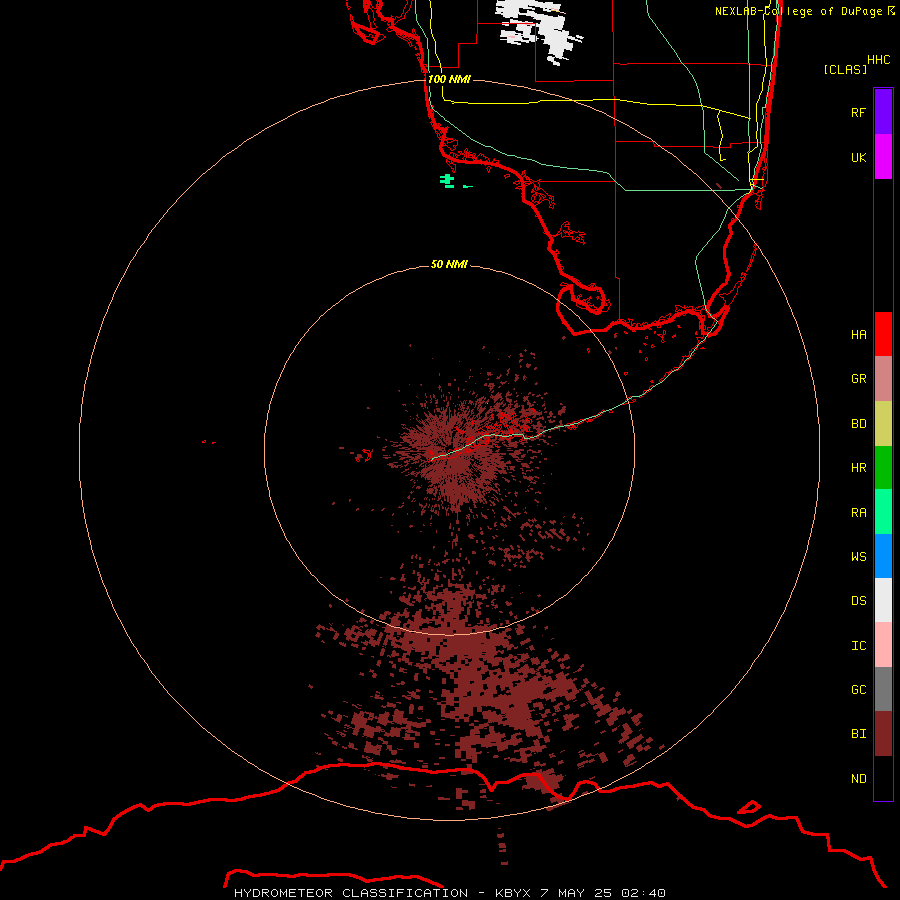Click the GC gray legend swatch

883,689
